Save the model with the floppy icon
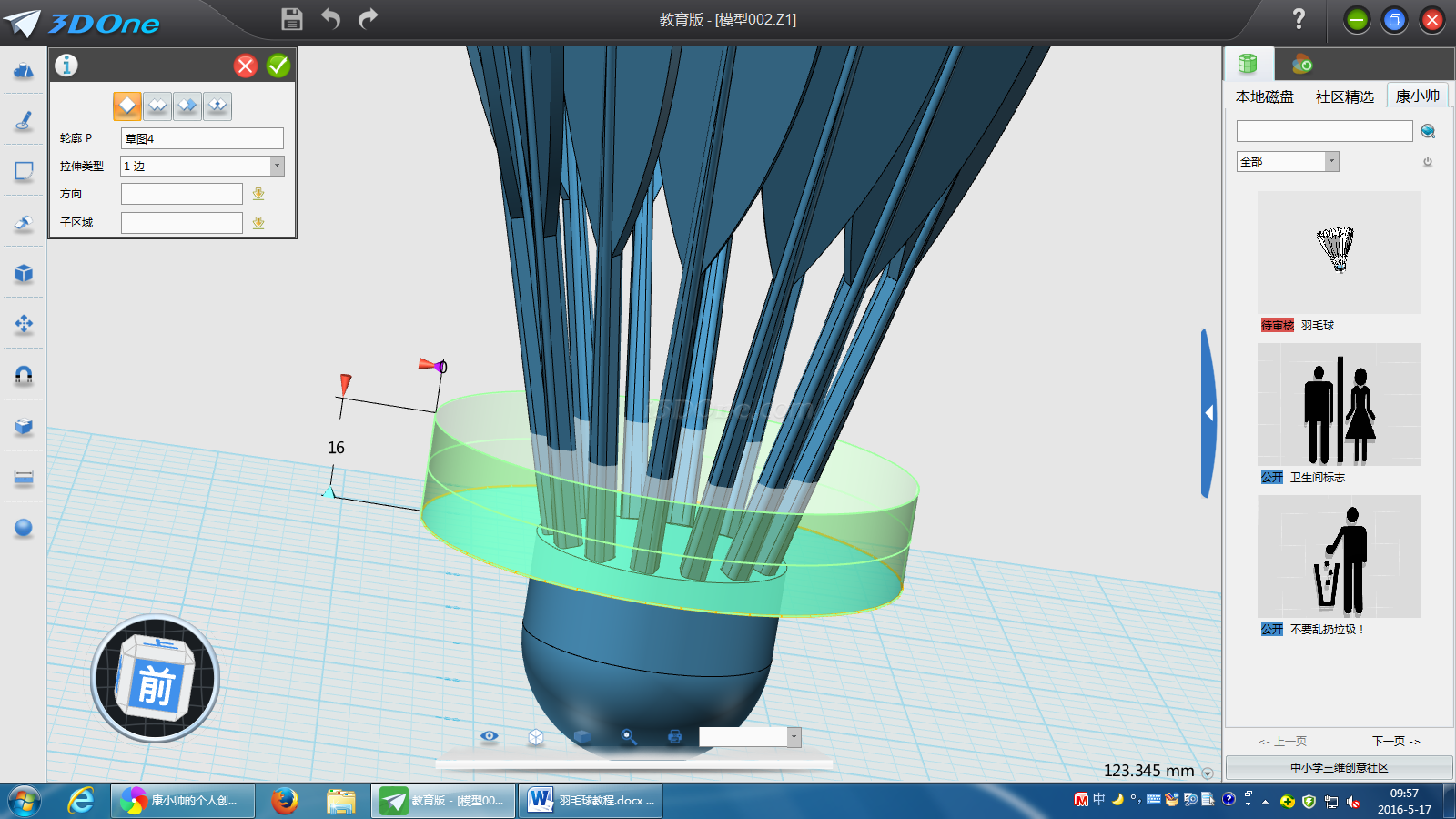The image size is (1456, 819). point(291,19)
